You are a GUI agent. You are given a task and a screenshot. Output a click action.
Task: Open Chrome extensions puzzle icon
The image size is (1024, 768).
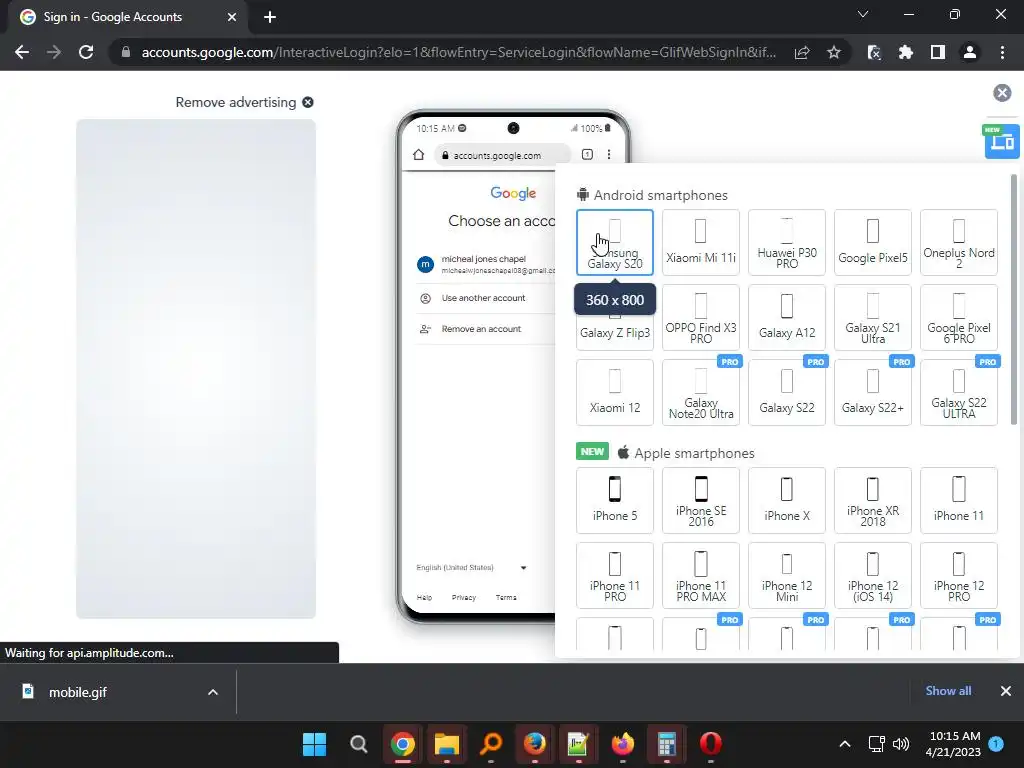(x=906, y=52)
